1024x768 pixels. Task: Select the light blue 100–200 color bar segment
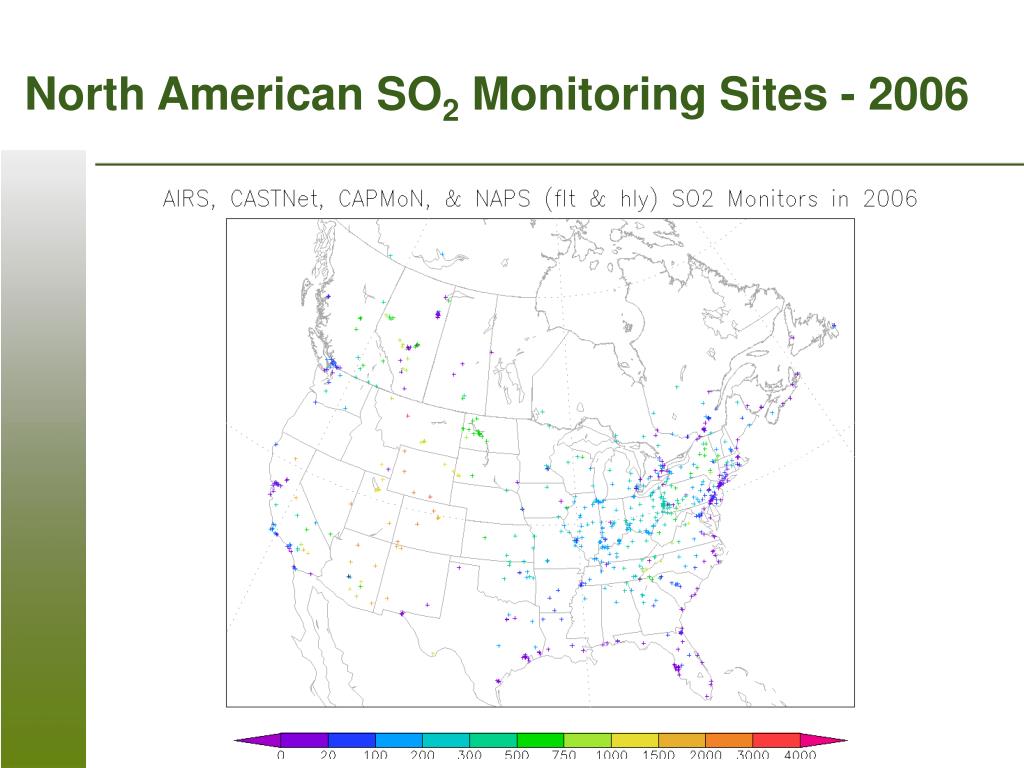pos(399,740)
